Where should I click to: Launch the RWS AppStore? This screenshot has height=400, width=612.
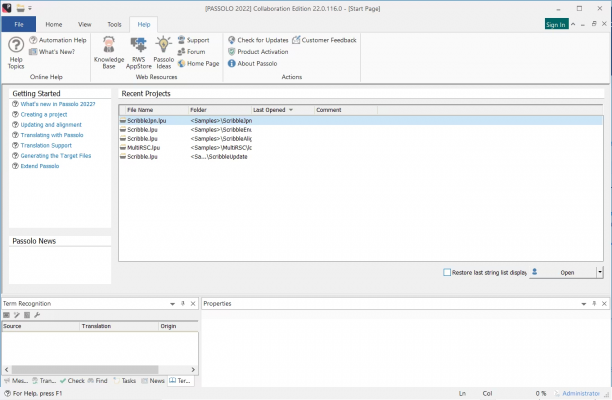pyautogui.click(x=139, y=53)
